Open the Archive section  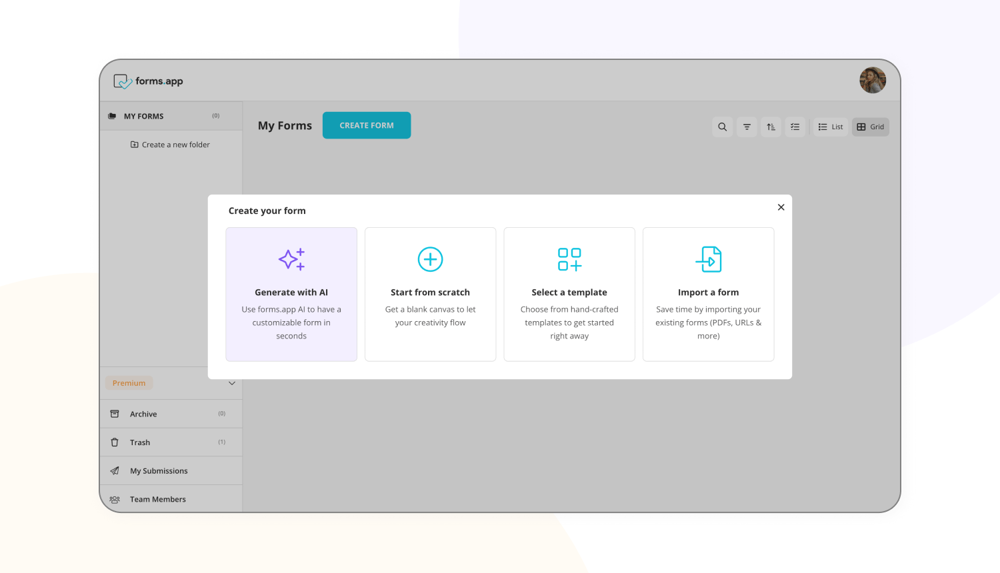point(143,414)
